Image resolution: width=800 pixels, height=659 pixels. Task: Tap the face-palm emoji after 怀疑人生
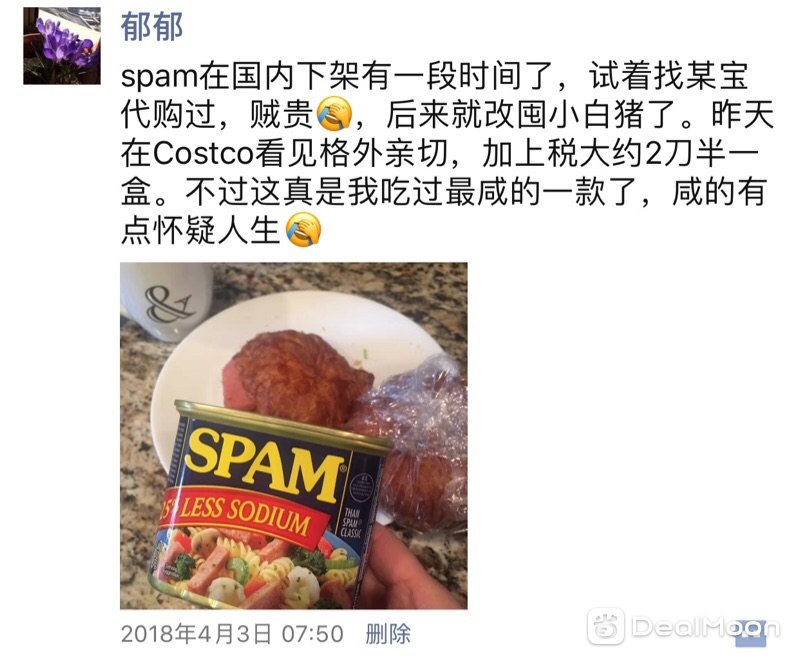point(304,230)
